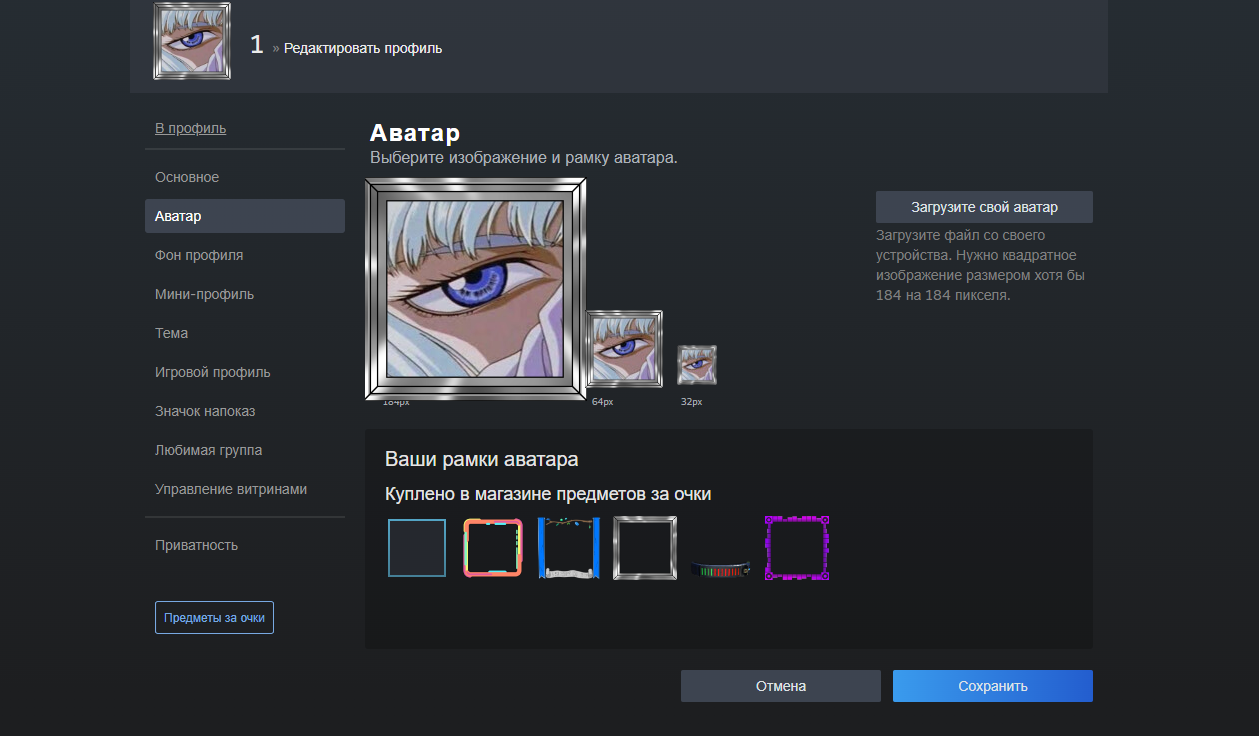The width and height of the screenshot is (1259, 736).
Task: Click the 'Отмена' button
Action: [781, 686]
